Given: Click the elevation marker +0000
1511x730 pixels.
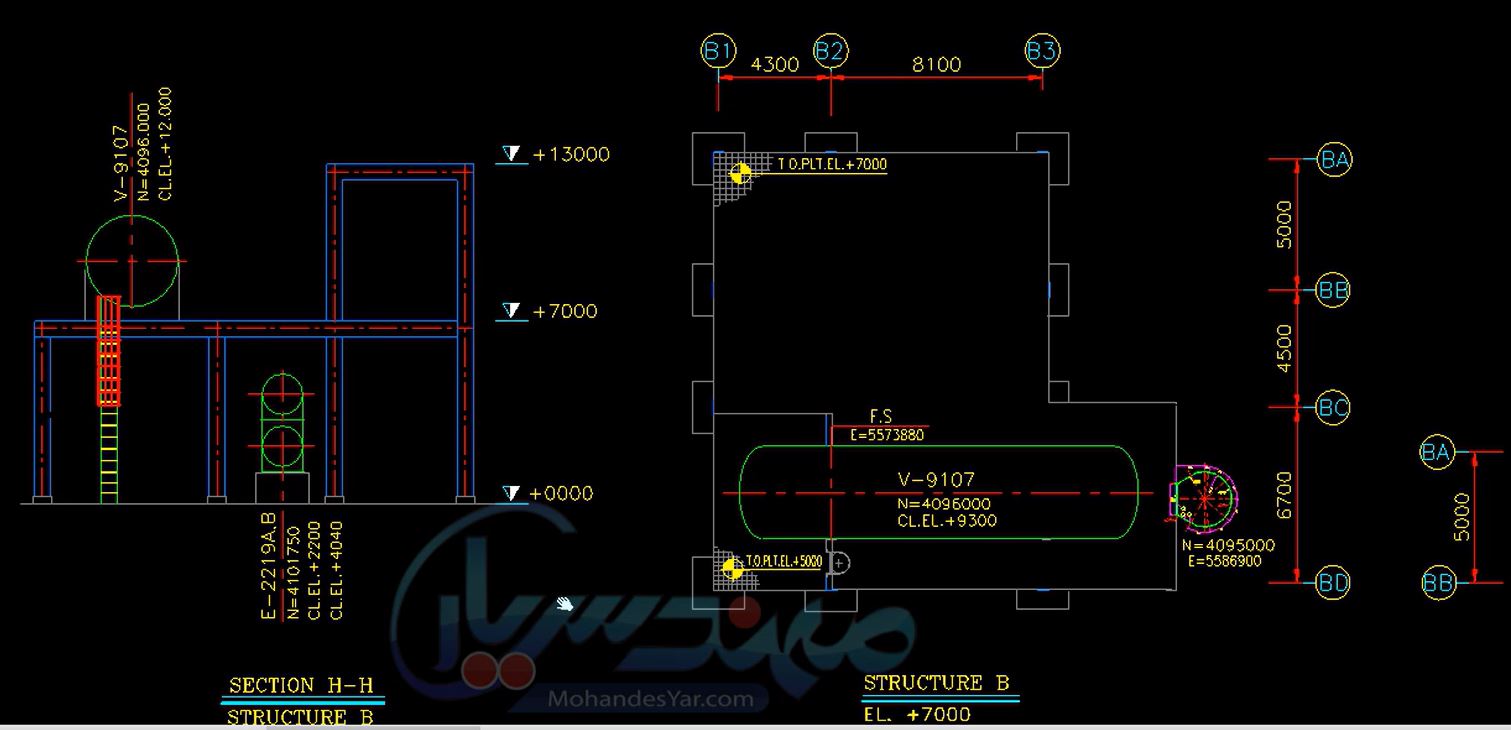Looking at the screenshot, I should click(541, 492).
